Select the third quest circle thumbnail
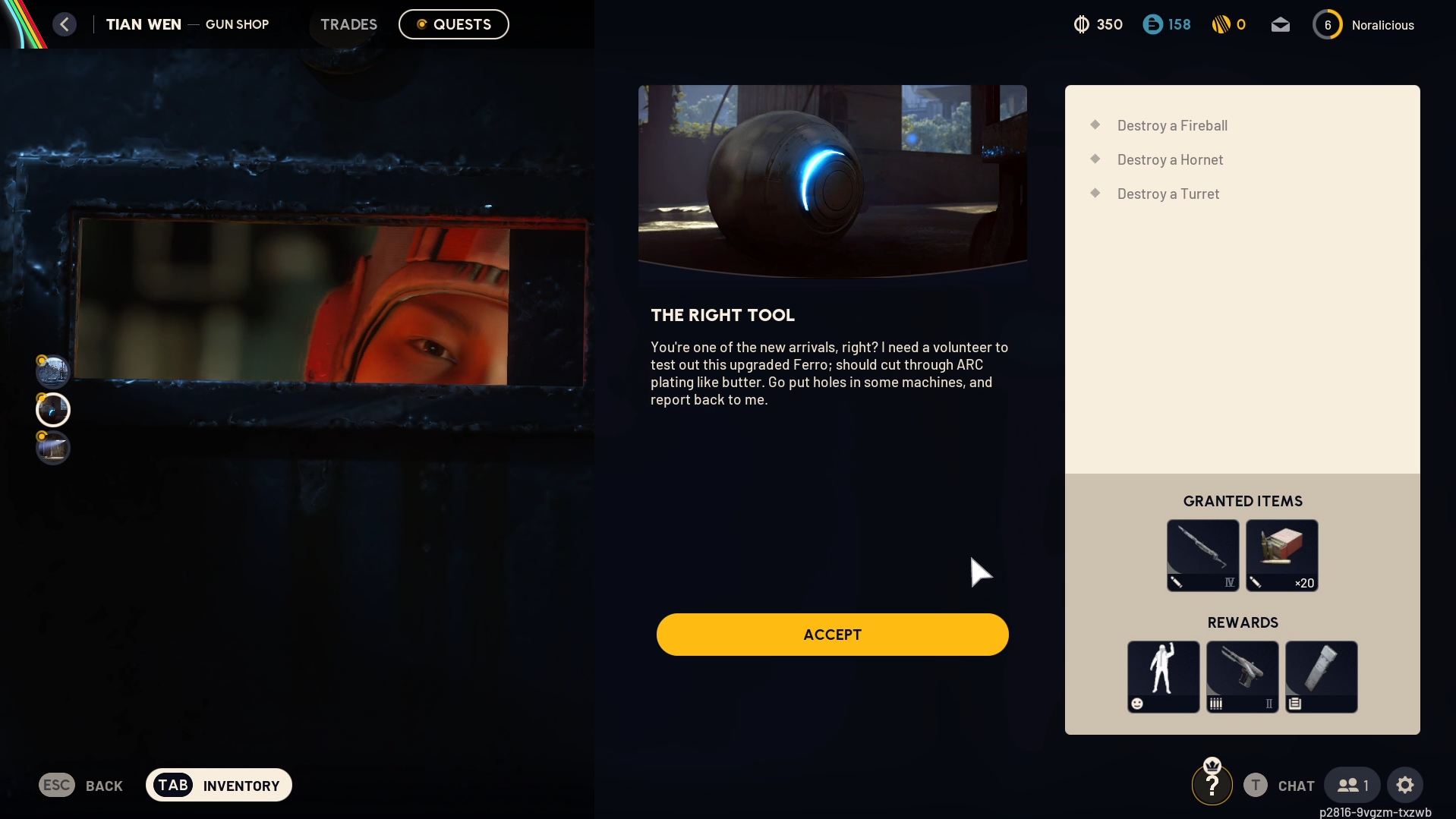 click(x=53, y=448)
